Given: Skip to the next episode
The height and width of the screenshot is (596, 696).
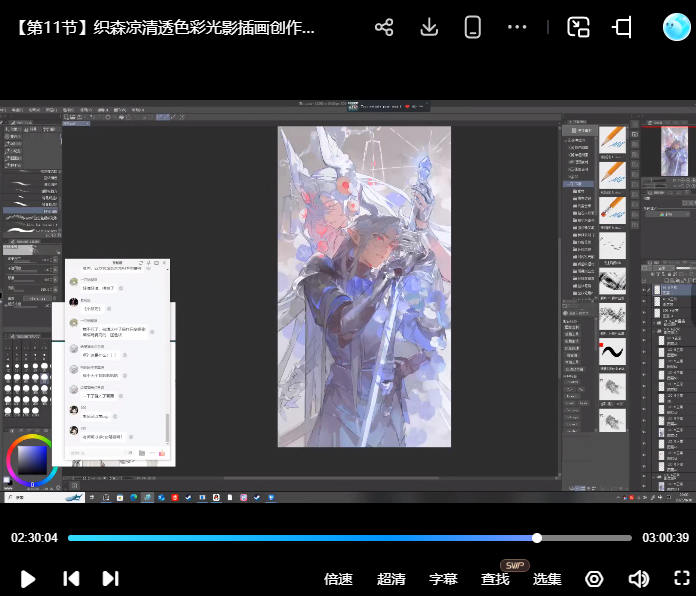Looking at the screenshot, I should [x=110, y=578].
